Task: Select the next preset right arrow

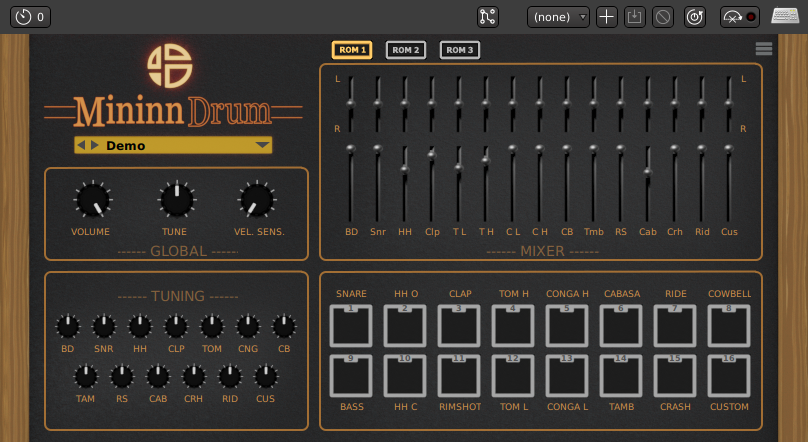Action: tap(96, 145)
